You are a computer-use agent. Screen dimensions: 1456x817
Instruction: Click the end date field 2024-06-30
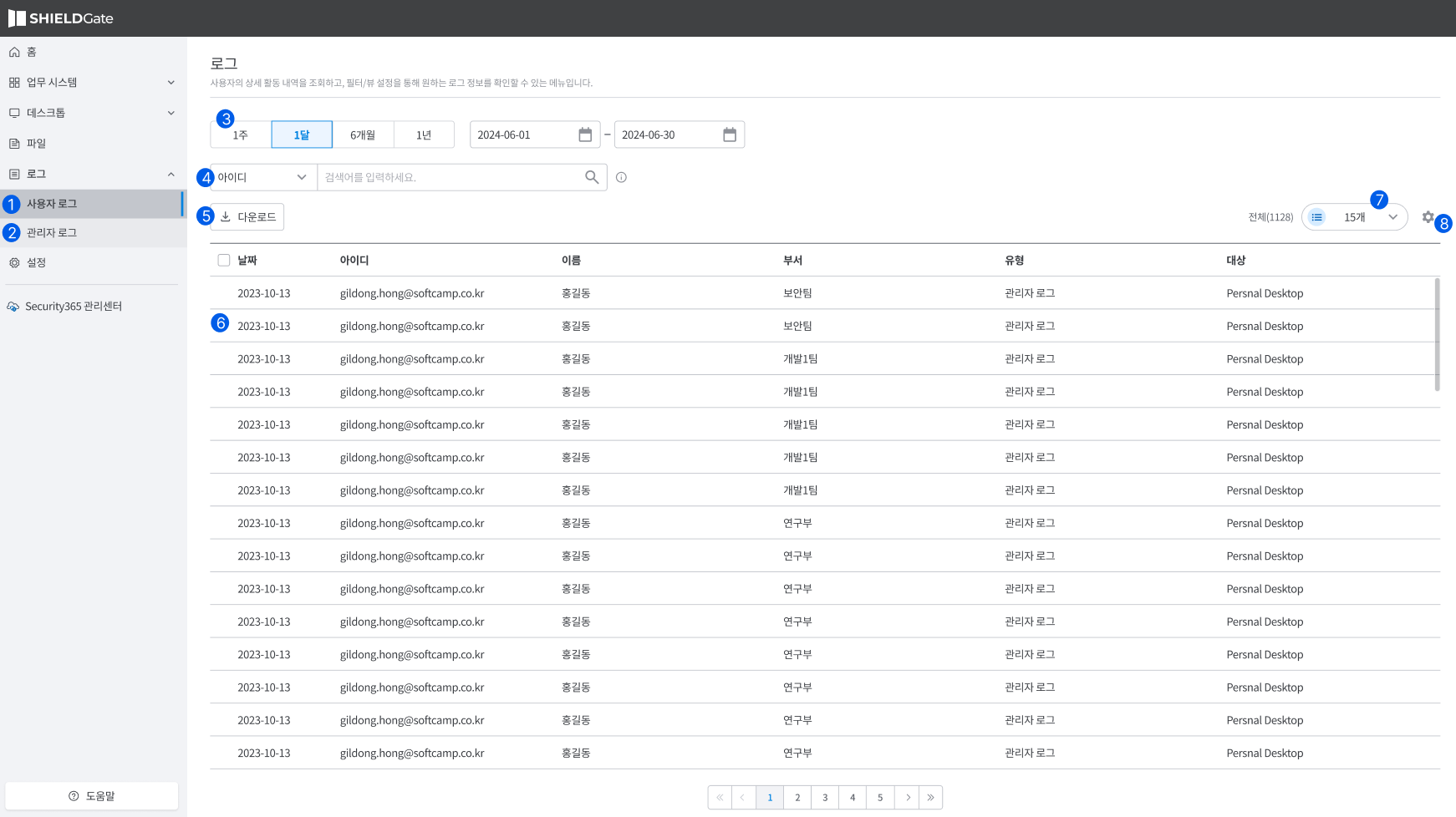680,134
